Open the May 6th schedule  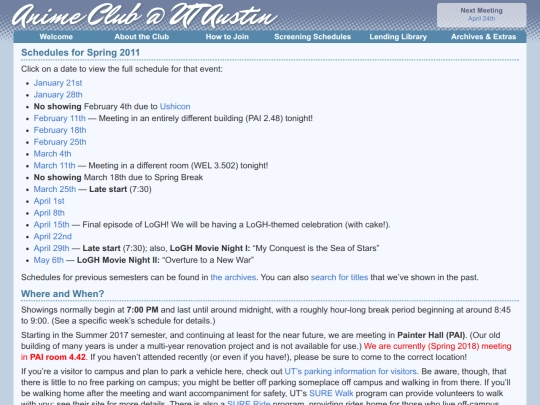click(49, 260)
